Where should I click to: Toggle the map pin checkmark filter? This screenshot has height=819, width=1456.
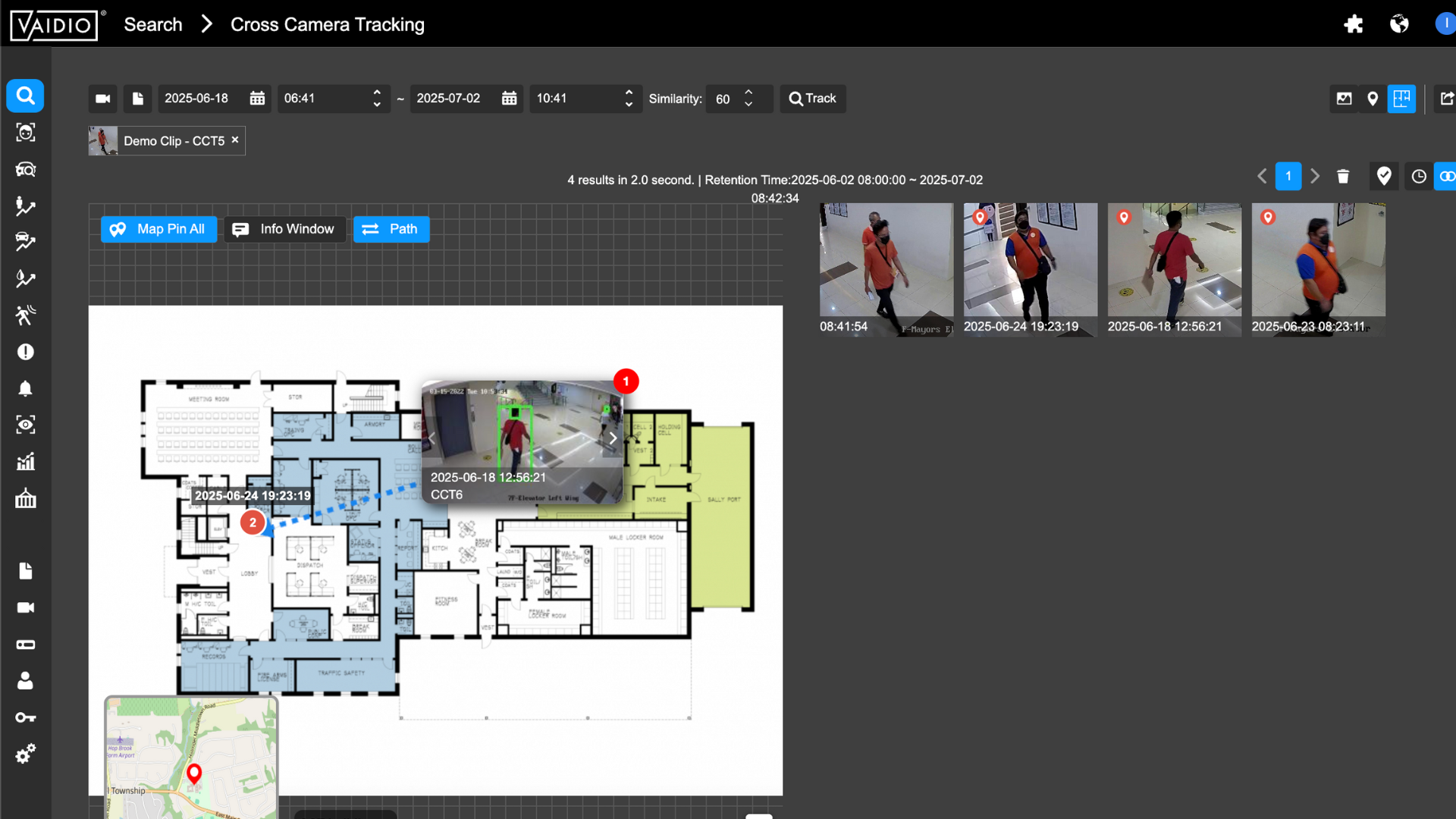[1384, 177]
